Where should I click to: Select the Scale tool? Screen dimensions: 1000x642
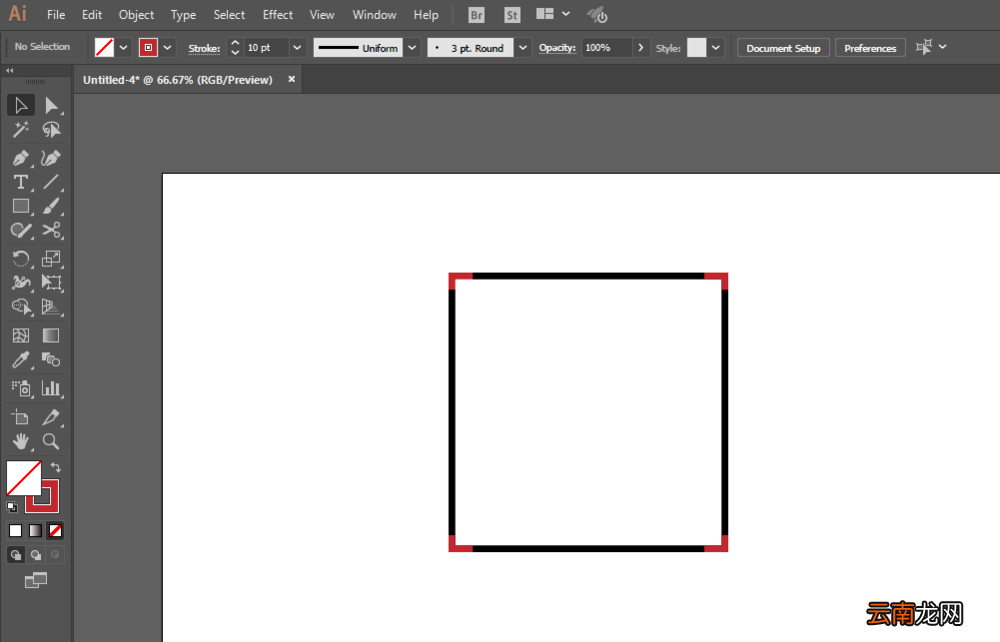click(x=51, y=258)
